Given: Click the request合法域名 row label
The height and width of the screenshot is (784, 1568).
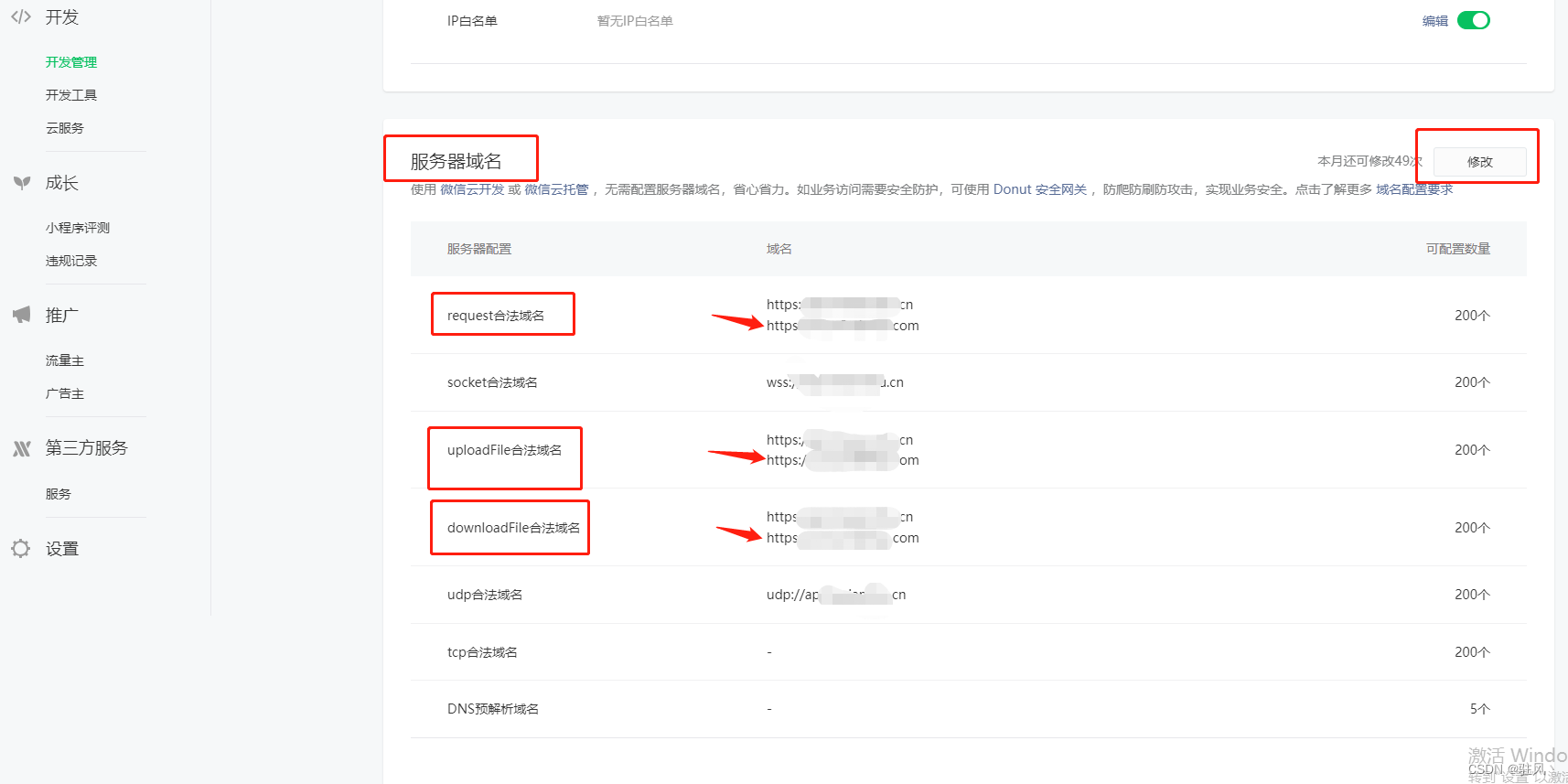Looking at the screenshot, I should [496, 316].
